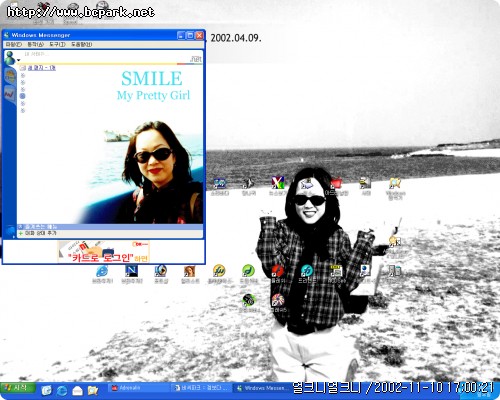This screenshot has width=500, height=400.
Task: Open the 파일(F) menu in Windows Messenger
Action: (13, 44)
